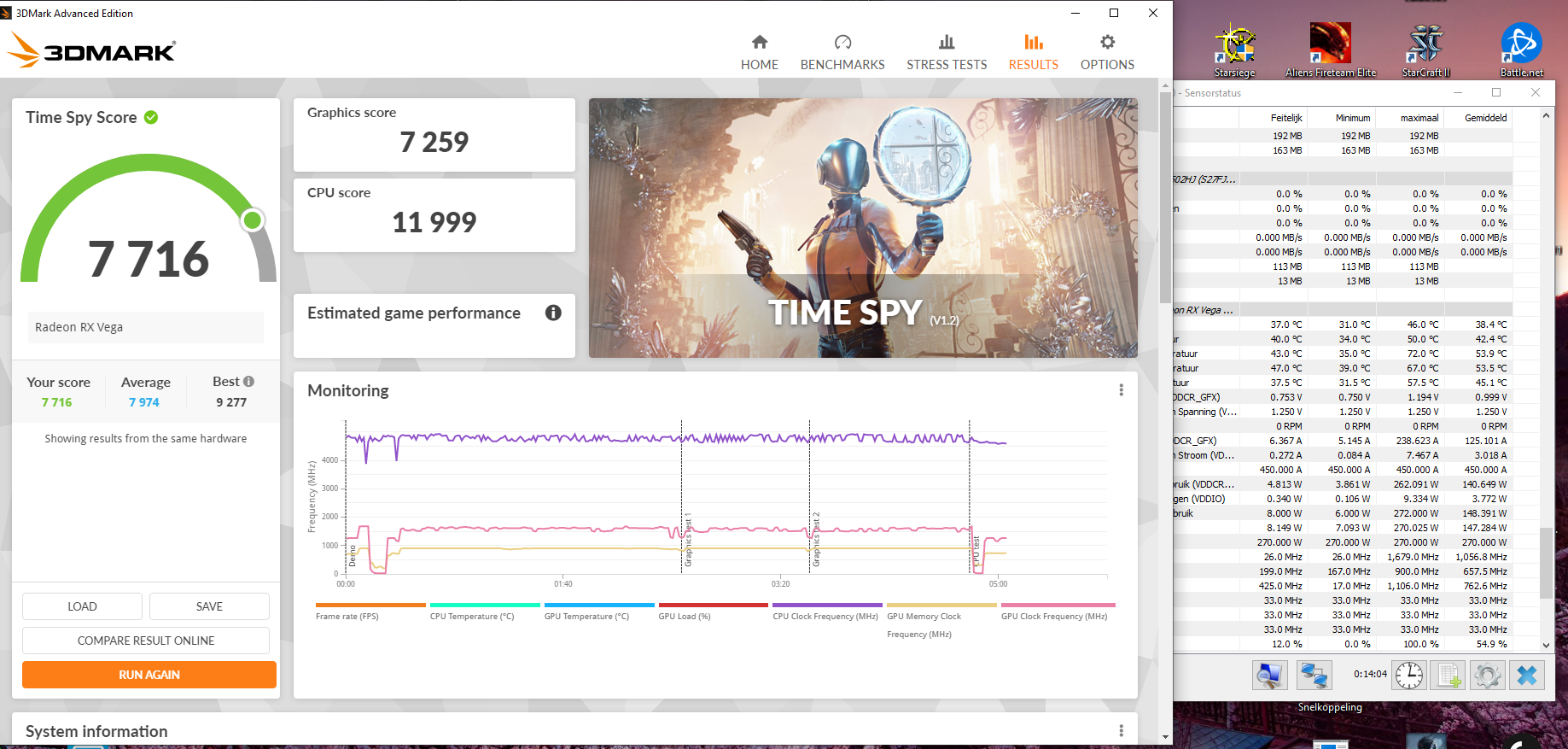Click the green verified checkmark beside Time Spy Score
Screen dimensions: 1568x749
click(151, 117)
